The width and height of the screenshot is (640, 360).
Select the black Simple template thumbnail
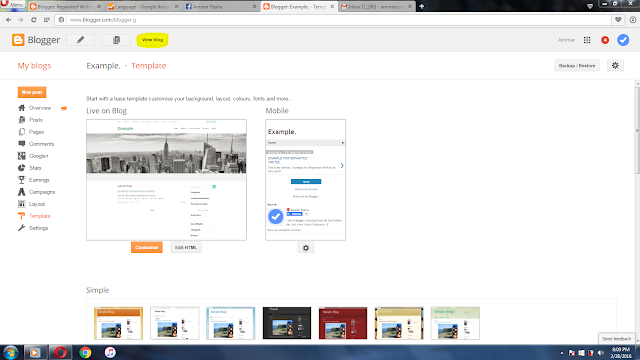click(x=287, y=323)
